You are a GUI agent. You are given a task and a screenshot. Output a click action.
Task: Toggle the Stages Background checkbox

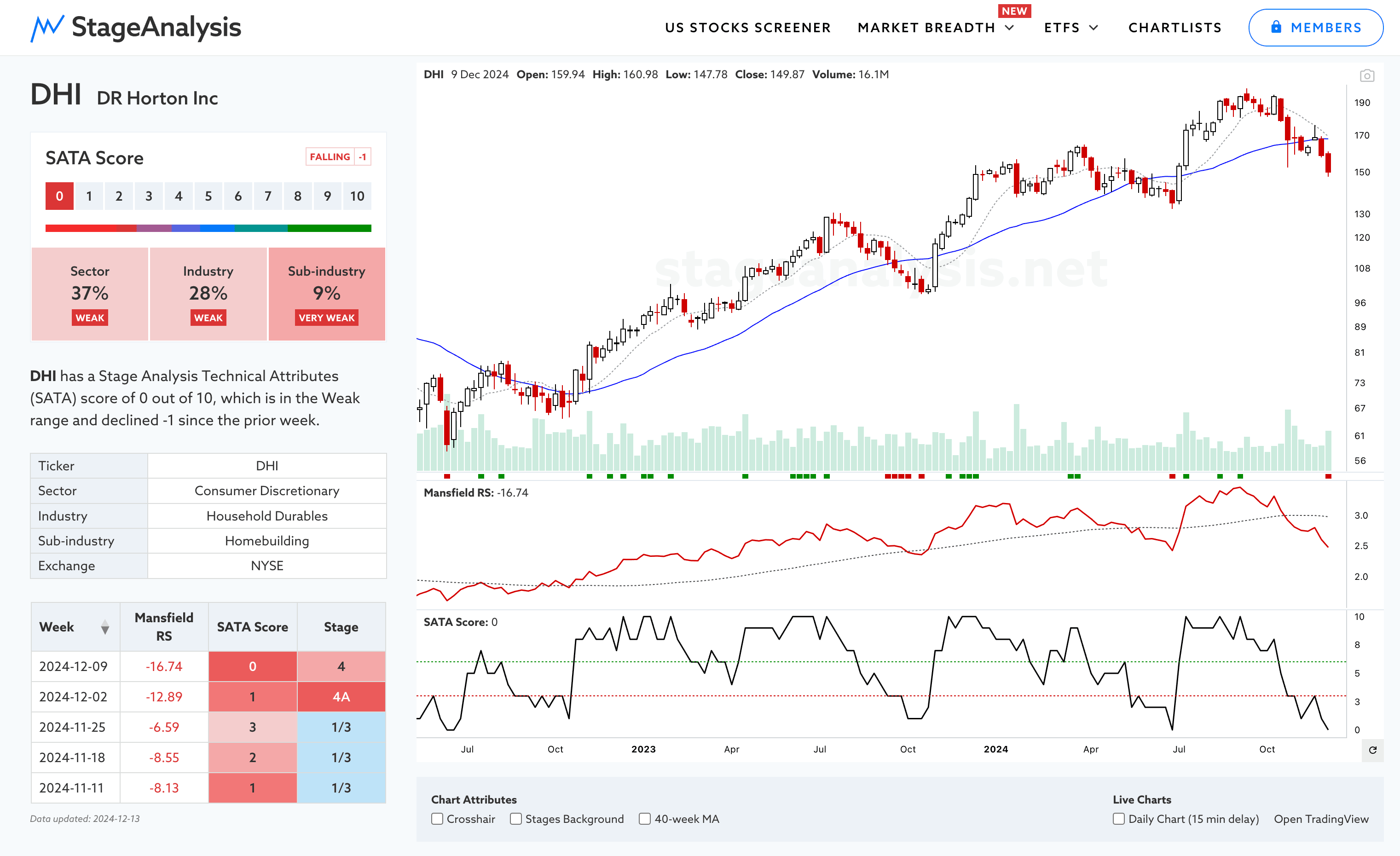(515, 819)
